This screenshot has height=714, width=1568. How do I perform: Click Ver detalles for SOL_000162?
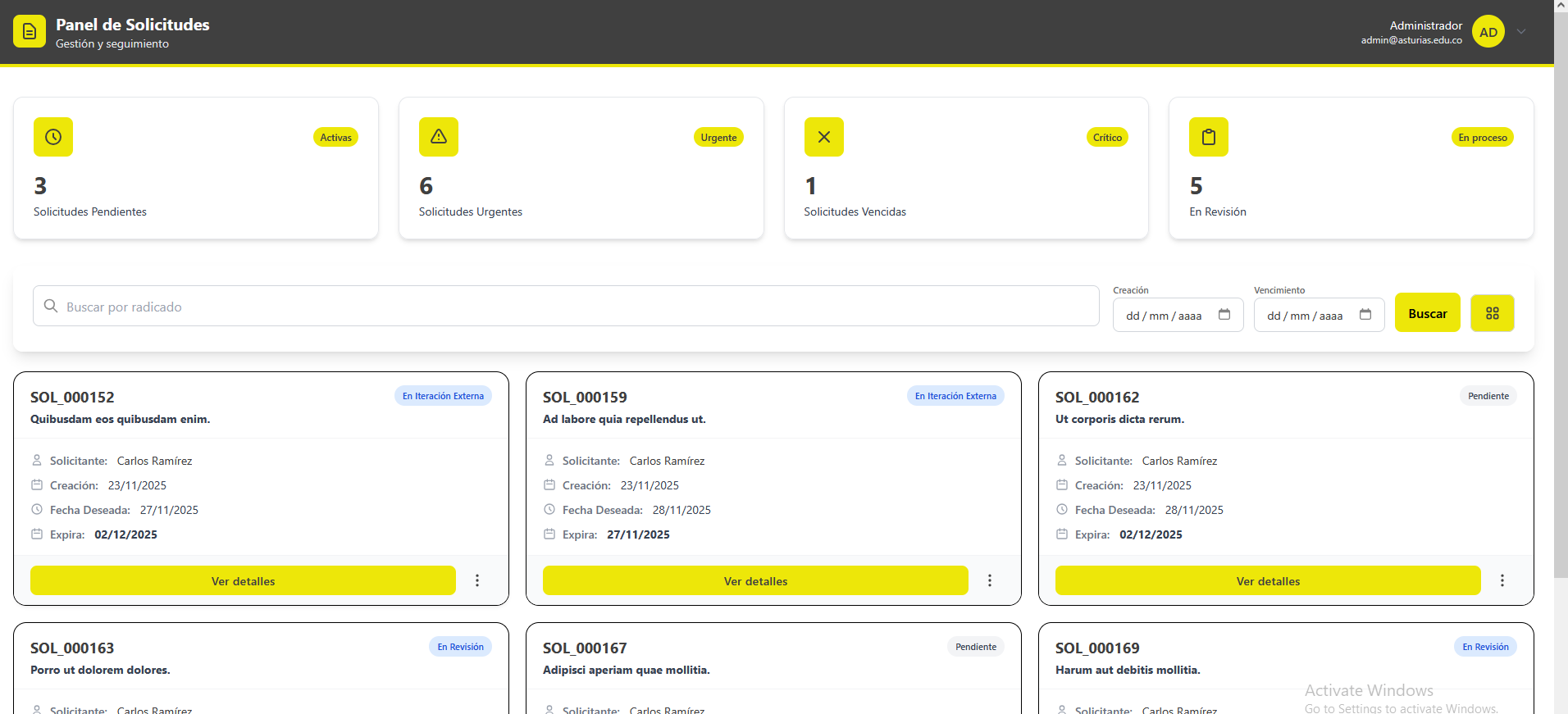[x=1268, y=580]
